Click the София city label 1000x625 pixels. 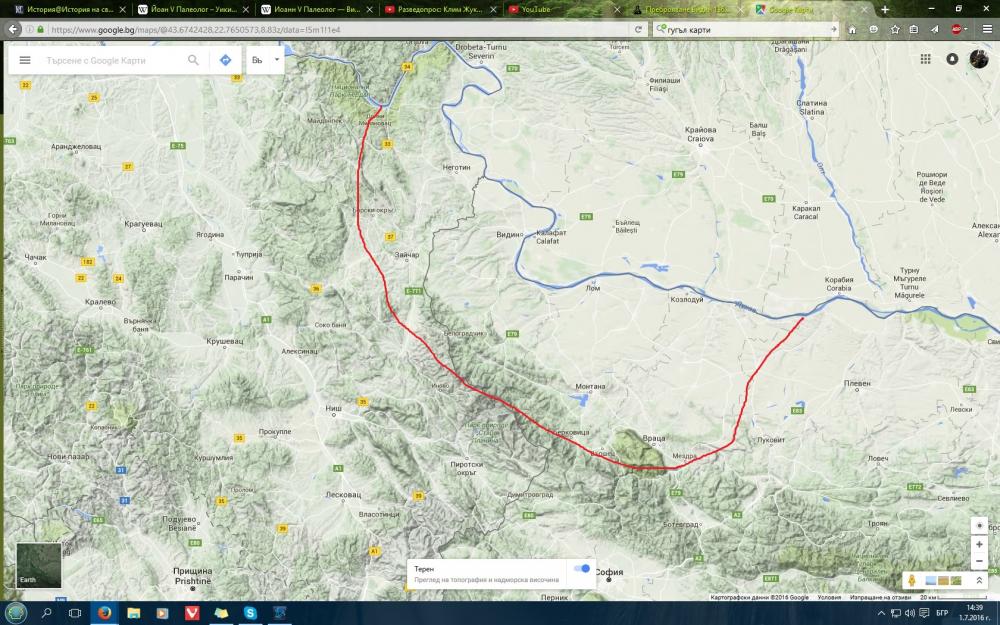[x=608, y=572]
